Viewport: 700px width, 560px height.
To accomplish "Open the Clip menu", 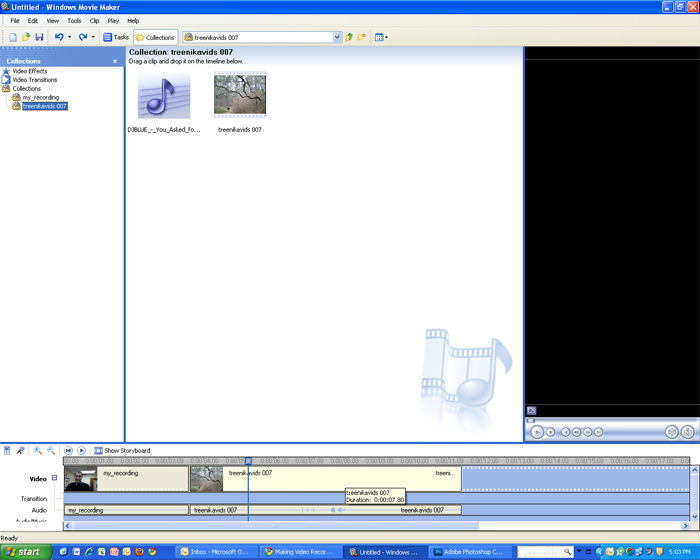I will click(x=94, y=21).
